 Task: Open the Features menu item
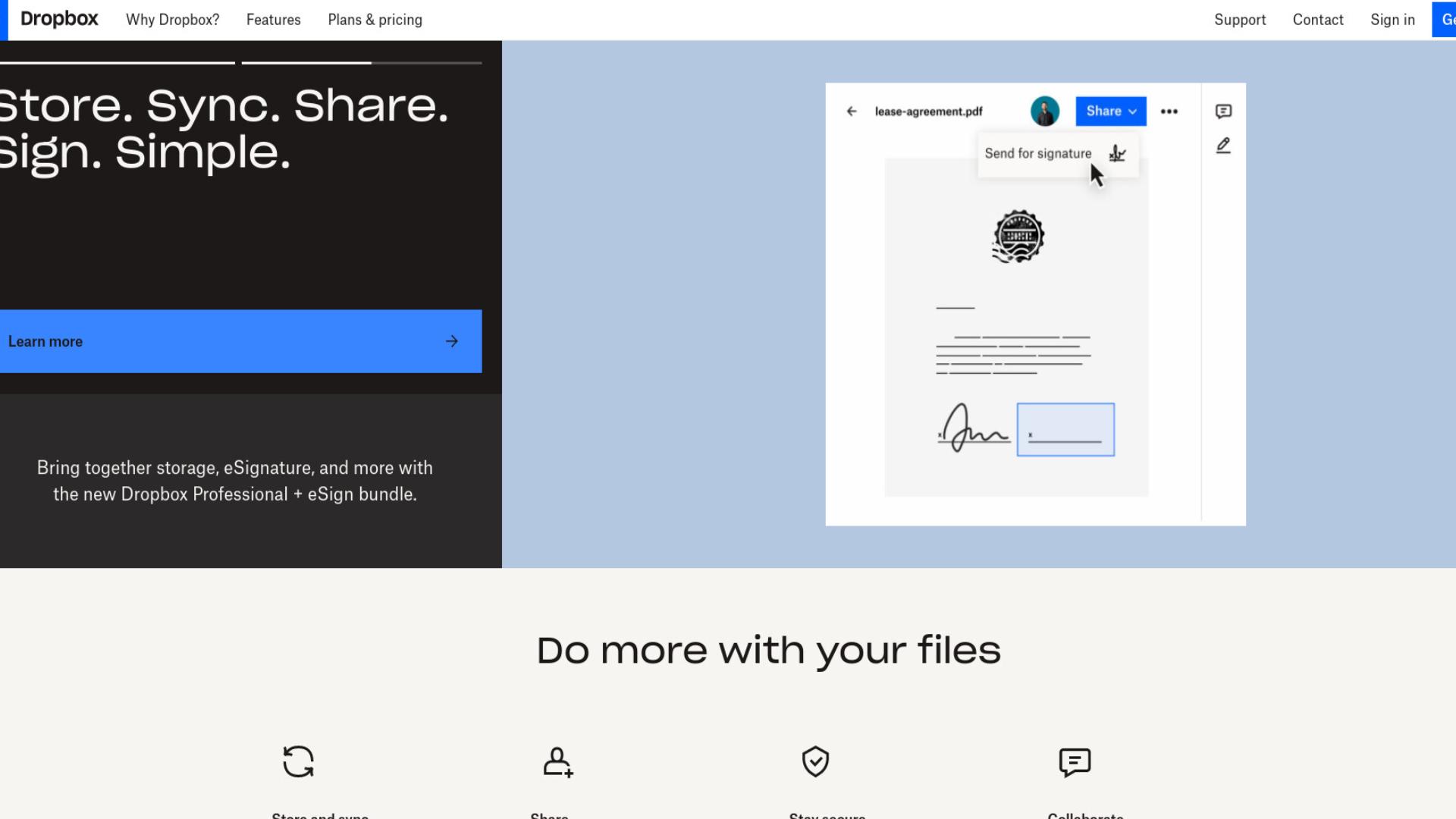[273, 20]
